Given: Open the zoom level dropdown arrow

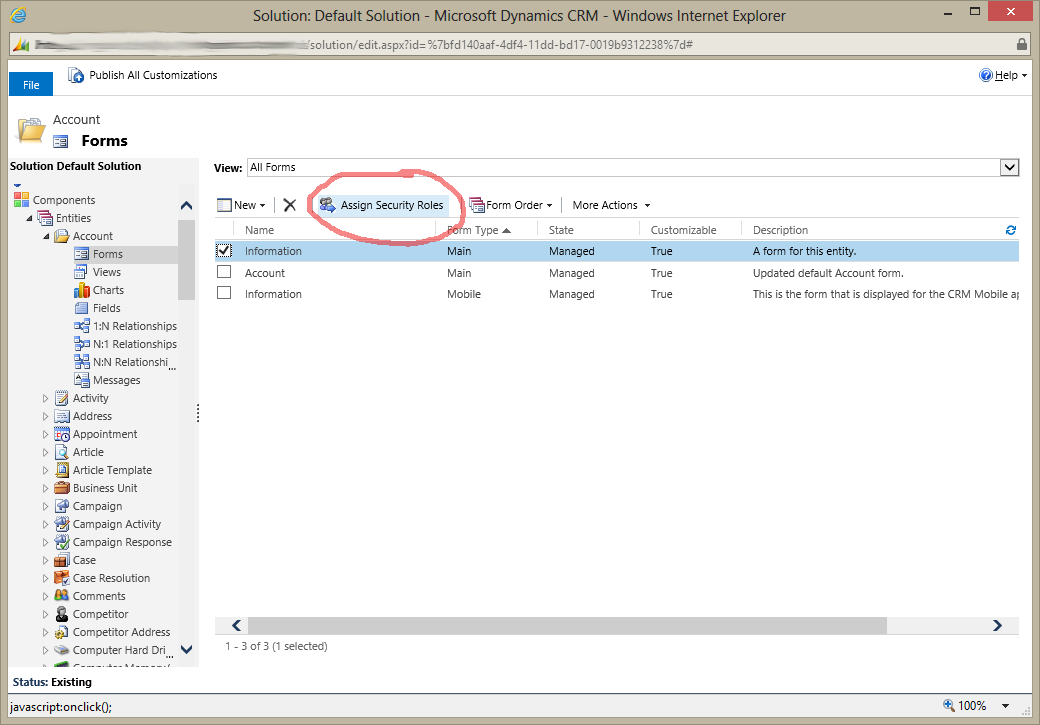Looking at the screenshot, I should [x=1006, y=706].
